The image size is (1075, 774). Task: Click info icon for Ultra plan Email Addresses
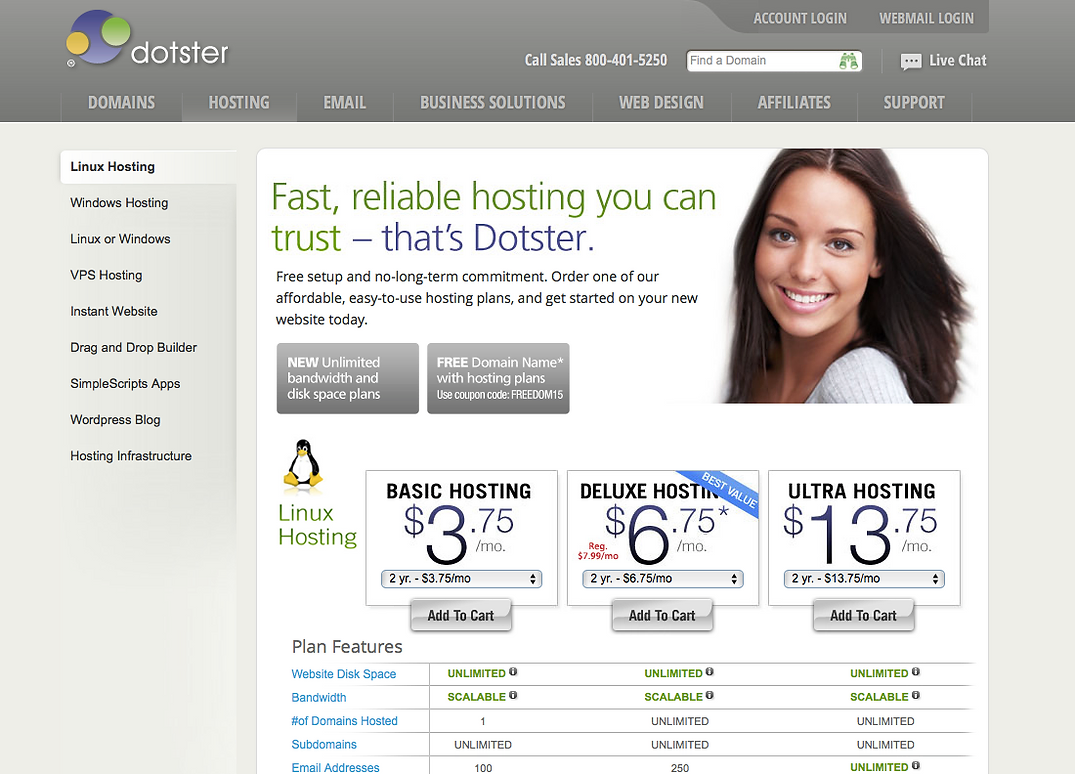pos(915,766)
